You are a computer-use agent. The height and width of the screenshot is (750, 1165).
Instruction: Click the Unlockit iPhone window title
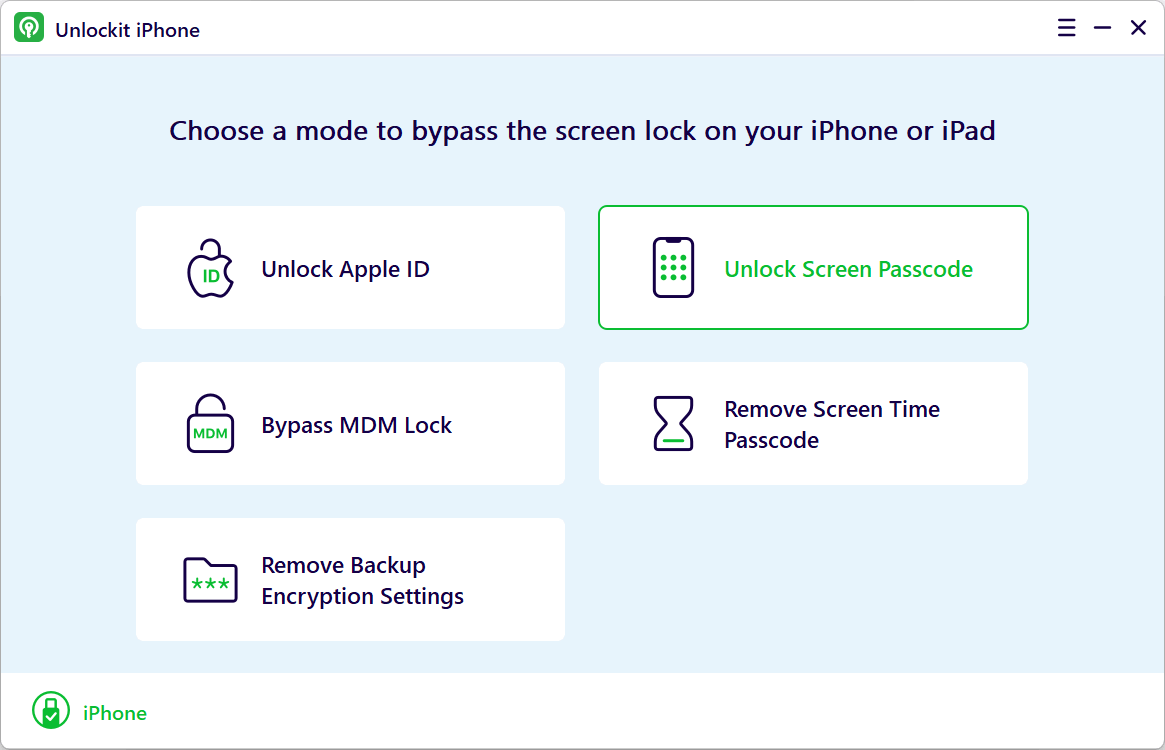(127, 30)
